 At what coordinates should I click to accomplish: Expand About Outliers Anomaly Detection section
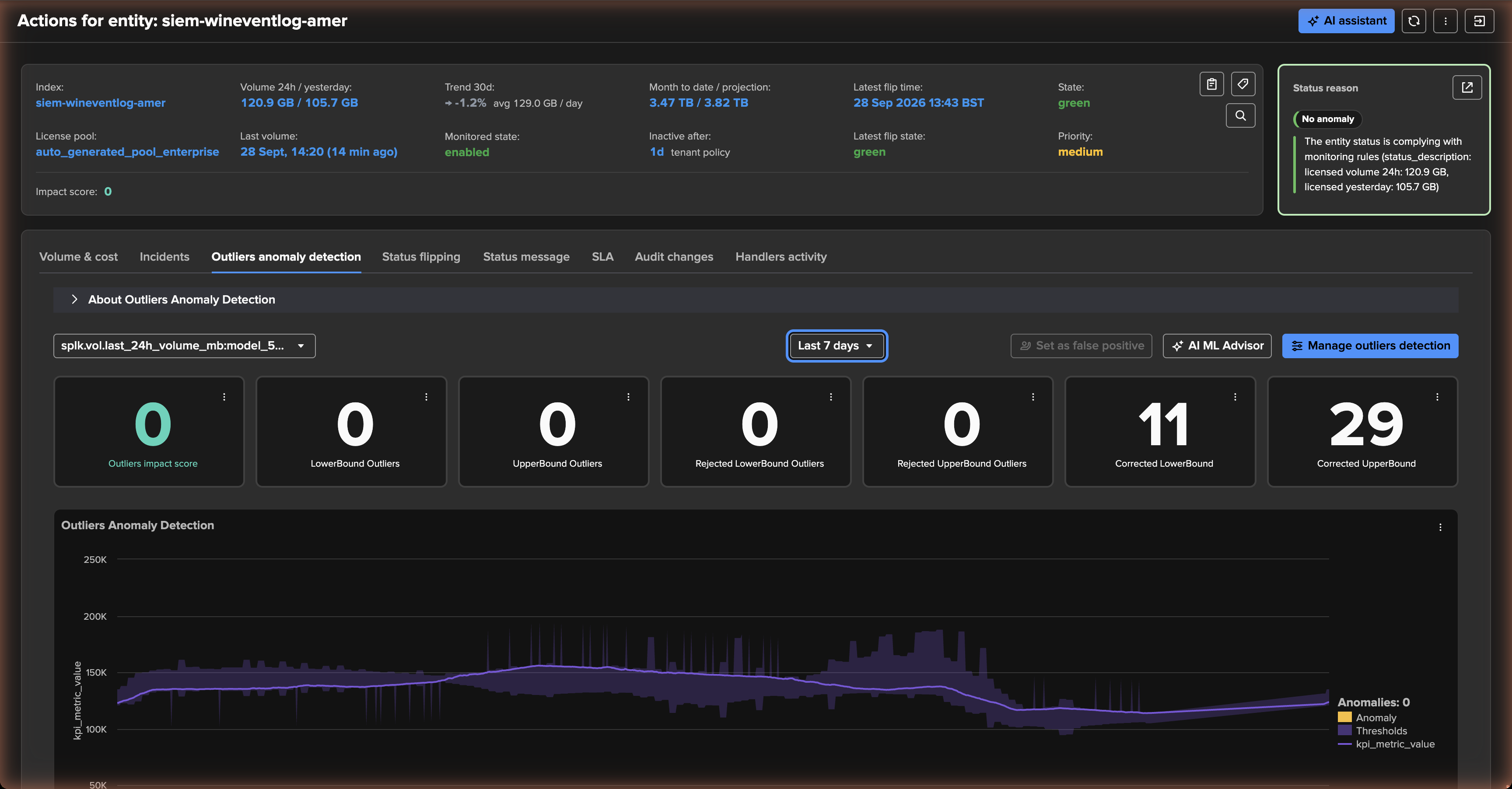[x=756, y=300]
